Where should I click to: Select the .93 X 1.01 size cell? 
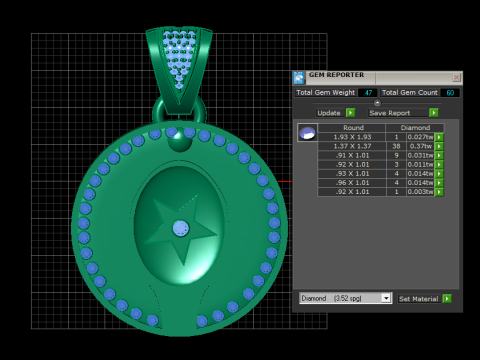(x=352, y=174)
